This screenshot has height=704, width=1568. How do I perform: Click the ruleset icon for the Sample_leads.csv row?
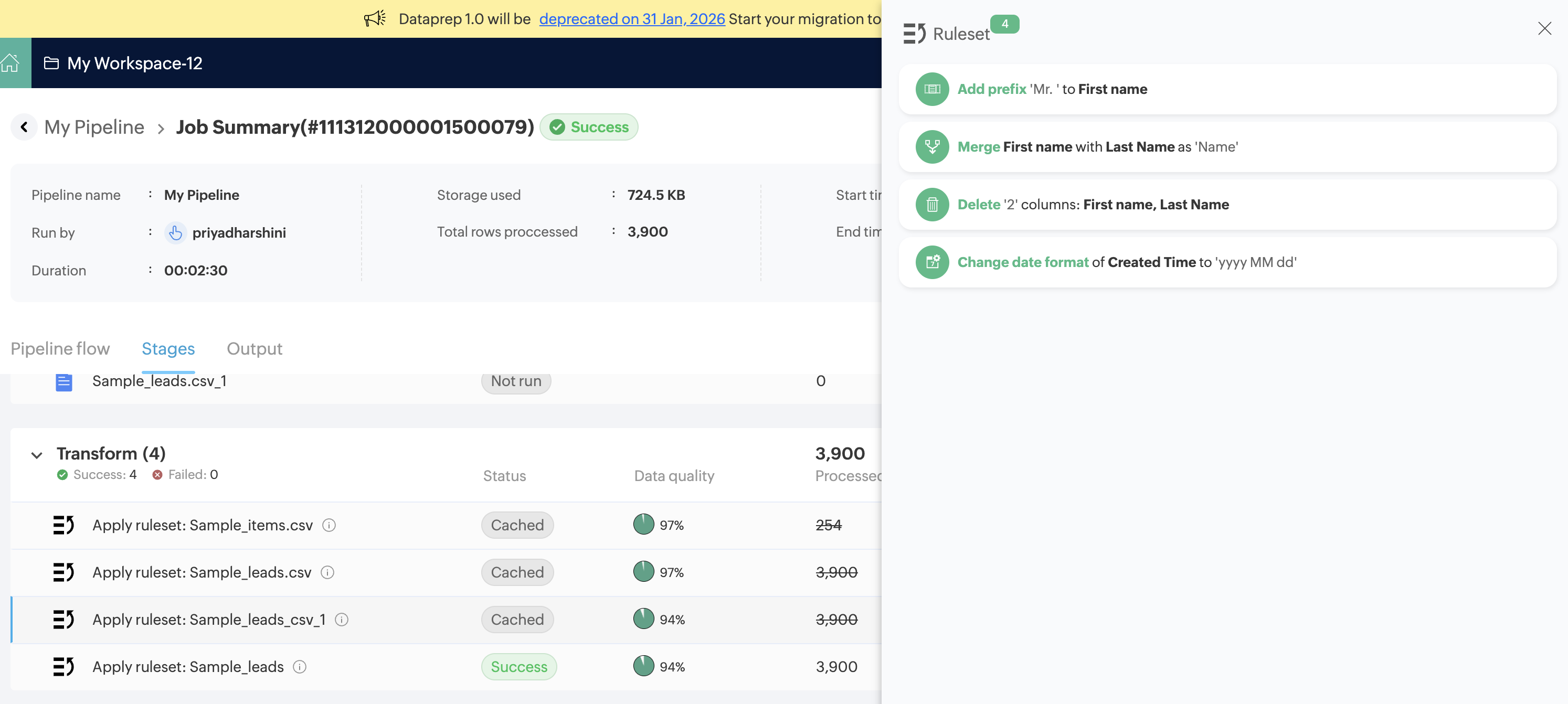coord(63,572)
